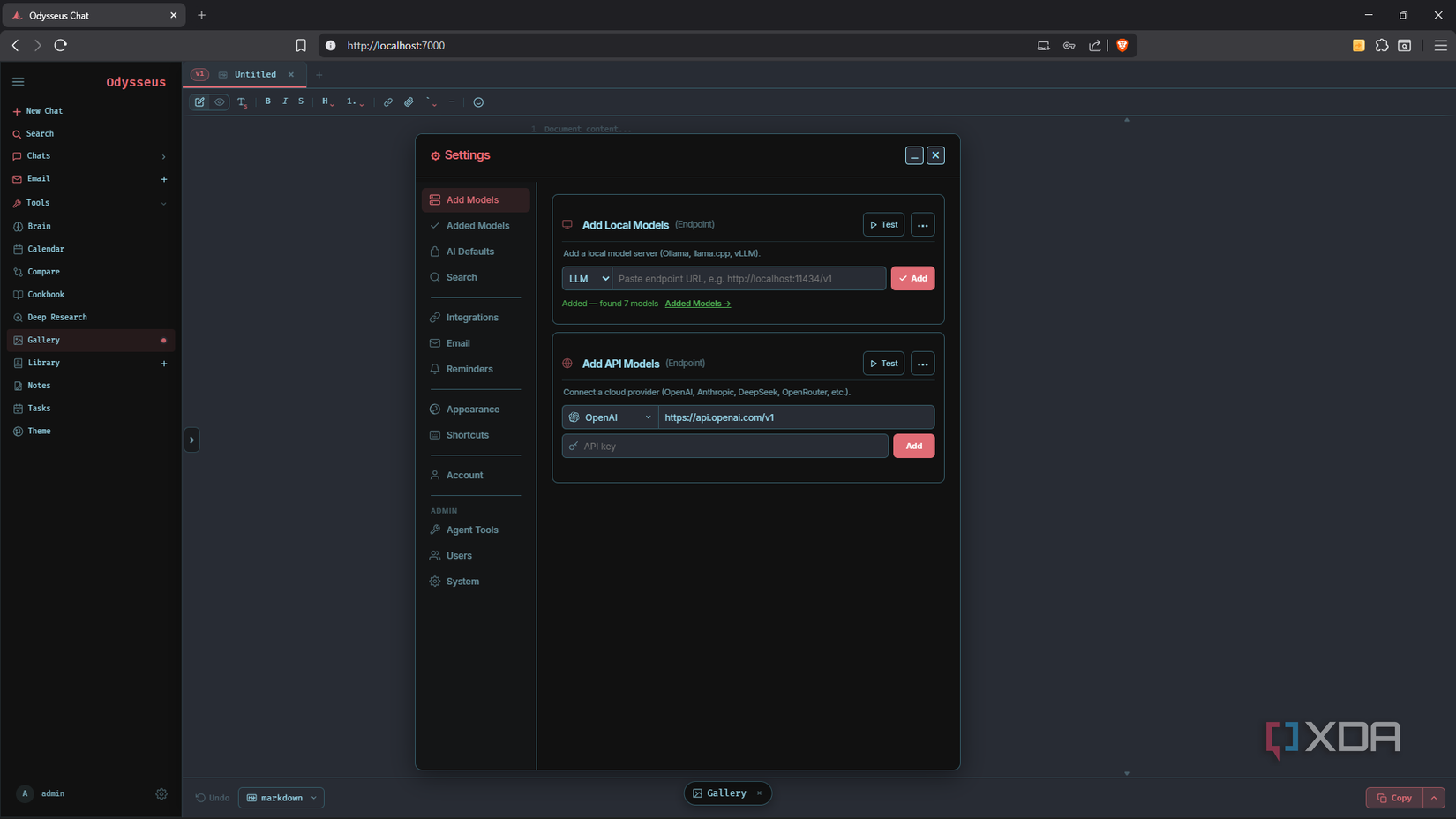Open Search in the left sidebar
The height and width of the screenshot is (819, 1456).
click(34, 134)
